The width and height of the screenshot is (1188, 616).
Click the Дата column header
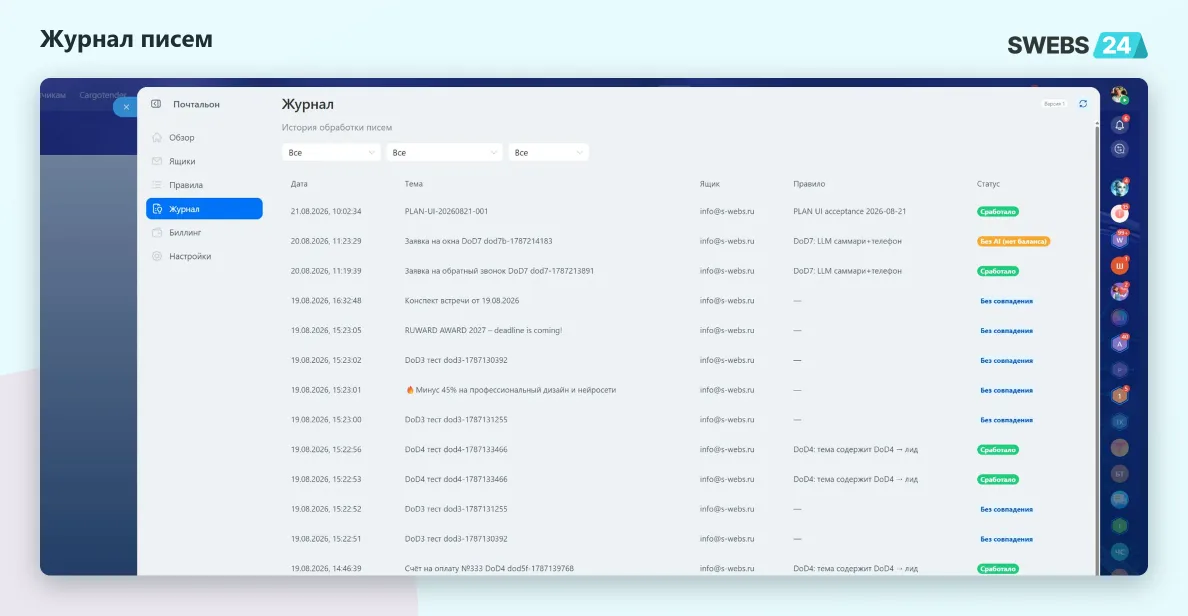tap(299, 184)
